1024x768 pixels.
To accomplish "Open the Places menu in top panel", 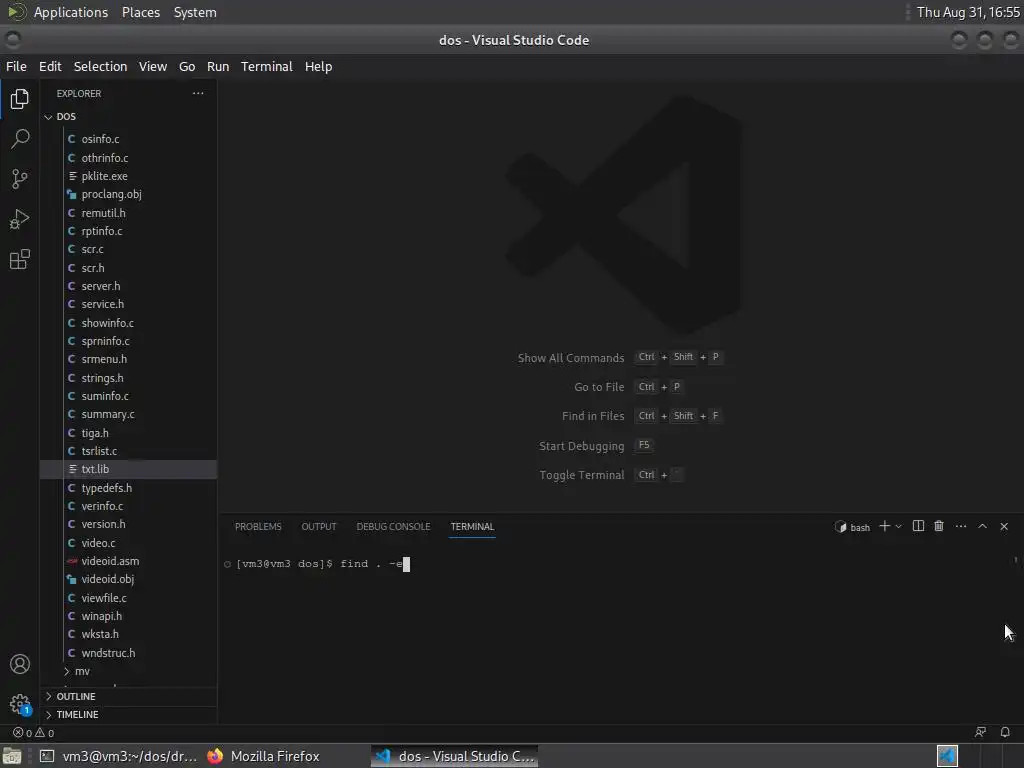I will tap(140, 12).
